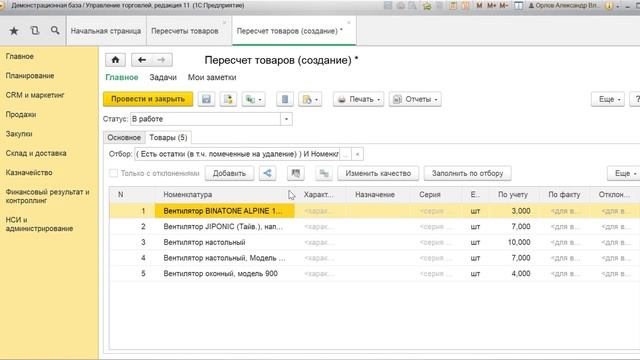The width and height of the screenshot is (640, 360).
Task: Open Главное section in the sidebar
Action: (20, 56)
